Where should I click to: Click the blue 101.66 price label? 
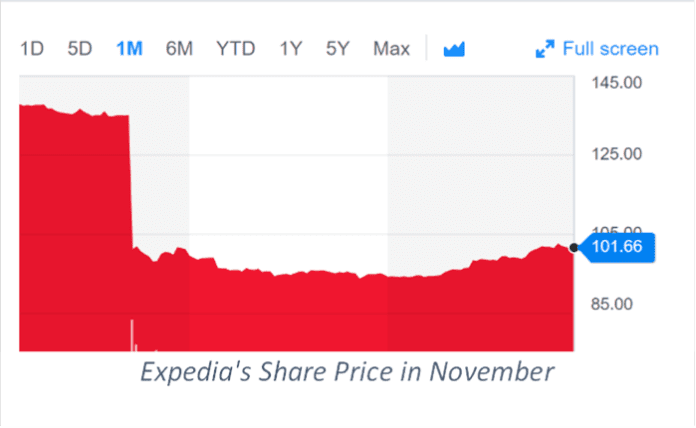pos(618,247)
